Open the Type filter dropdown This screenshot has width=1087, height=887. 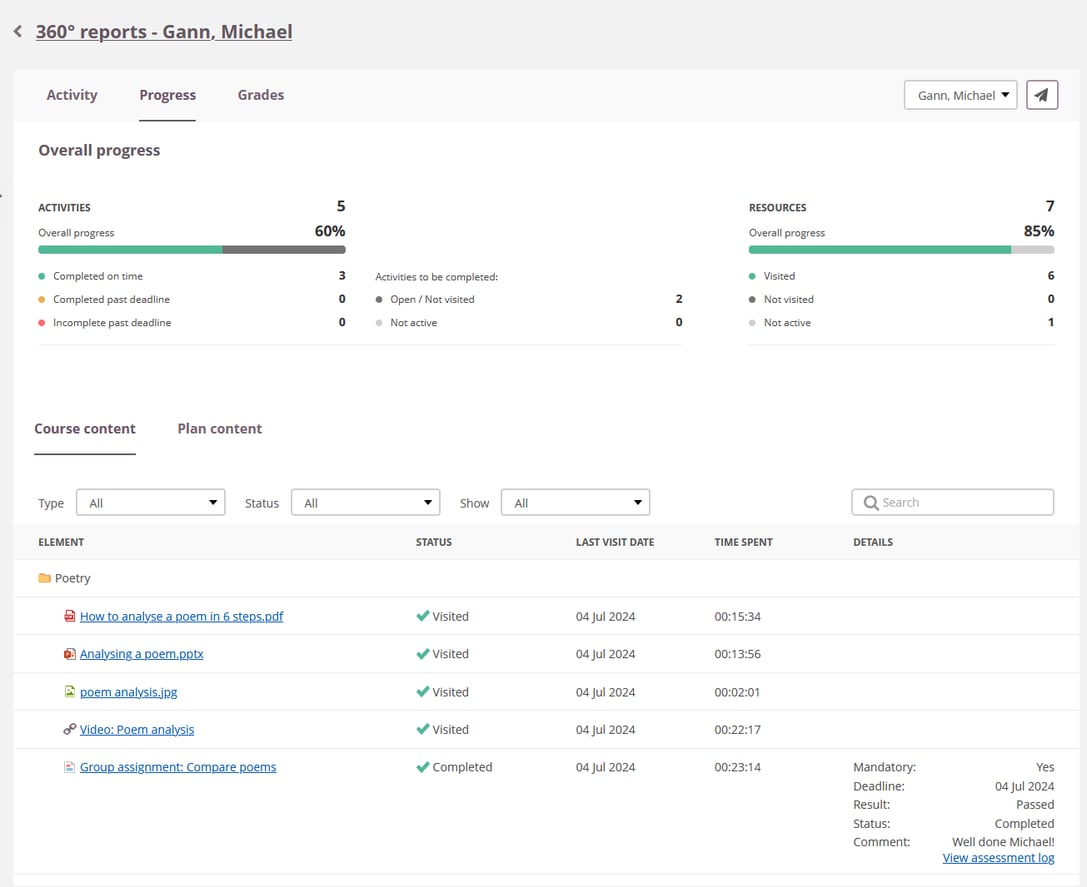(150, 503)
